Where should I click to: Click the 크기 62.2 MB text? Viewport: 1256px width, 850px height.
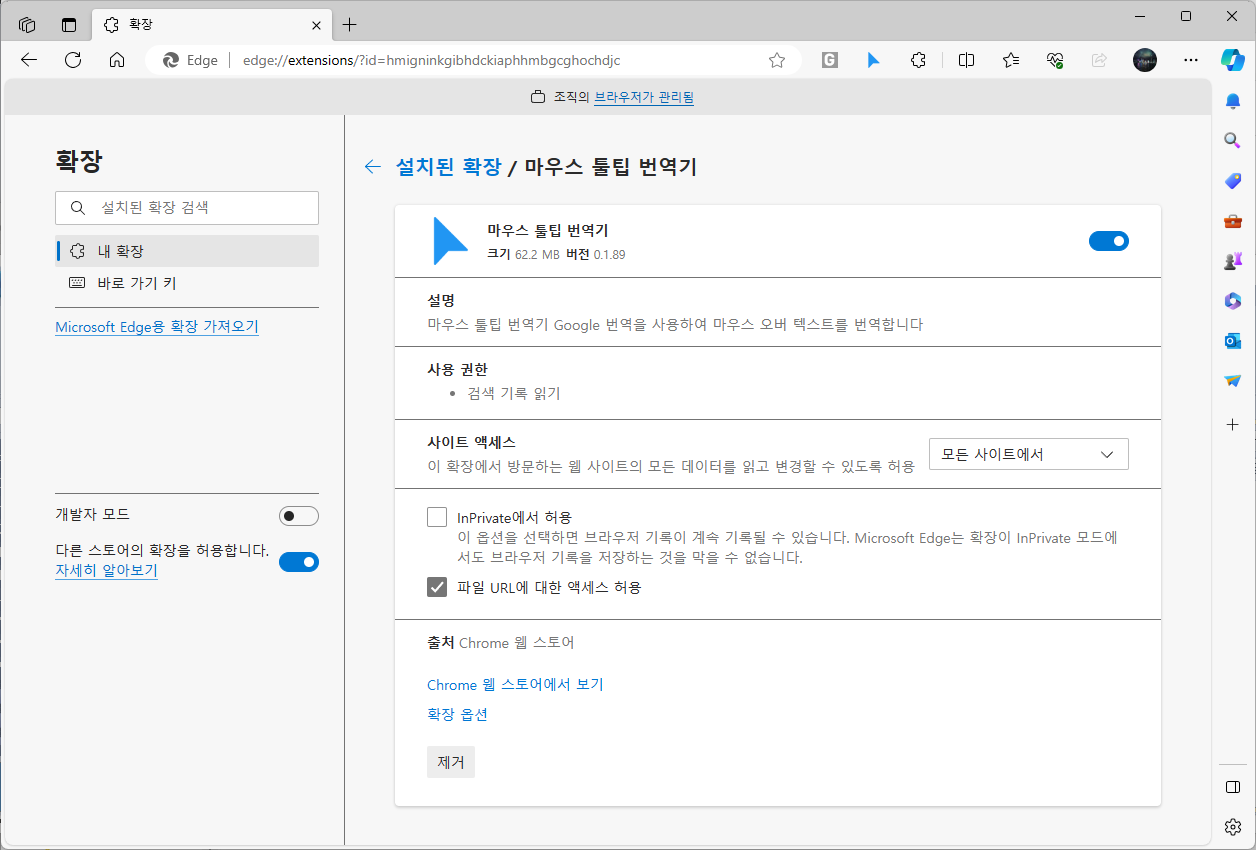click(523, 255)
